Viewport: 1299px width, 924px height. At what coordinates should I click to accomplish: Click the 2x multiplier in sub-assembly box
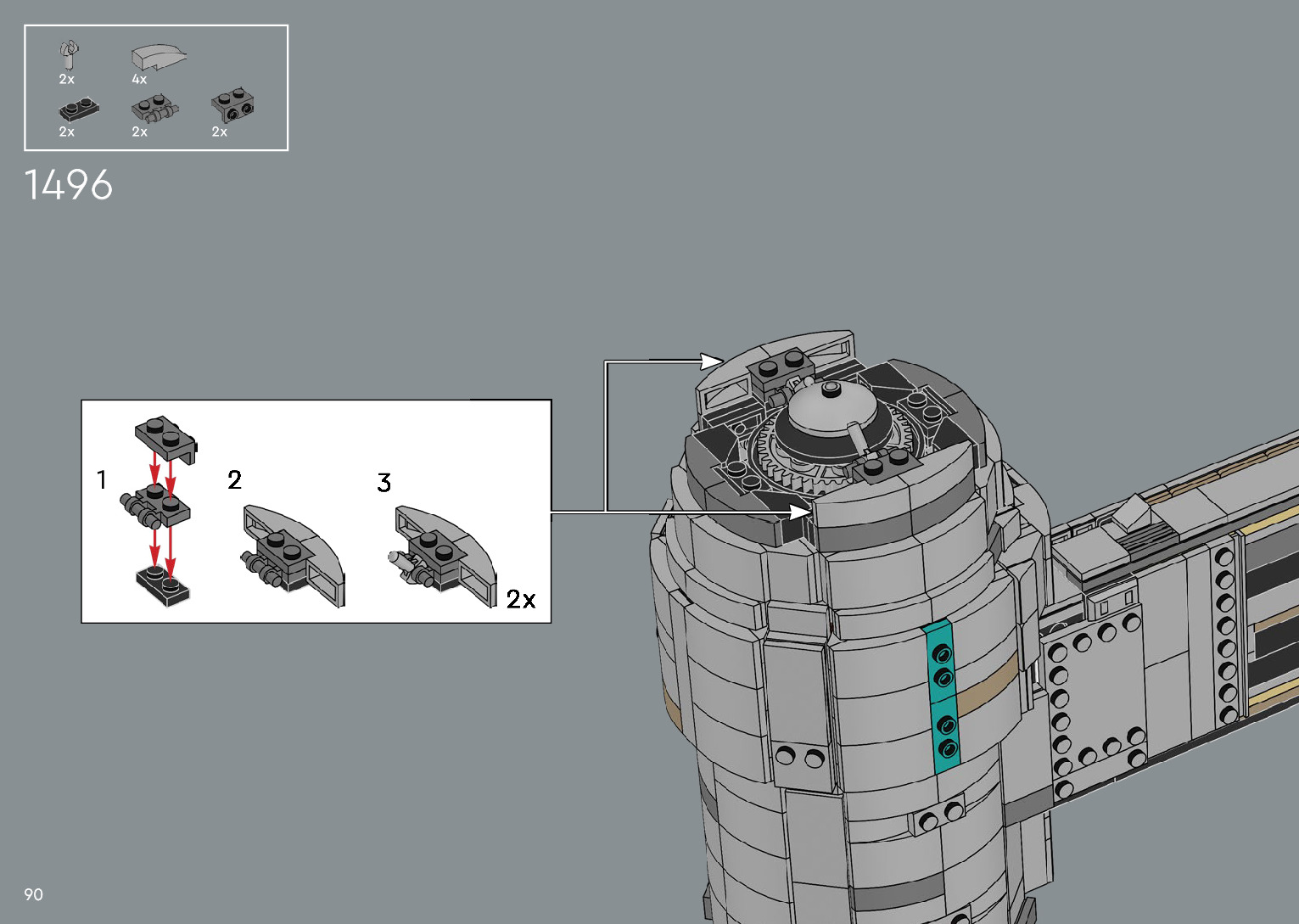[x=520, y=600]
